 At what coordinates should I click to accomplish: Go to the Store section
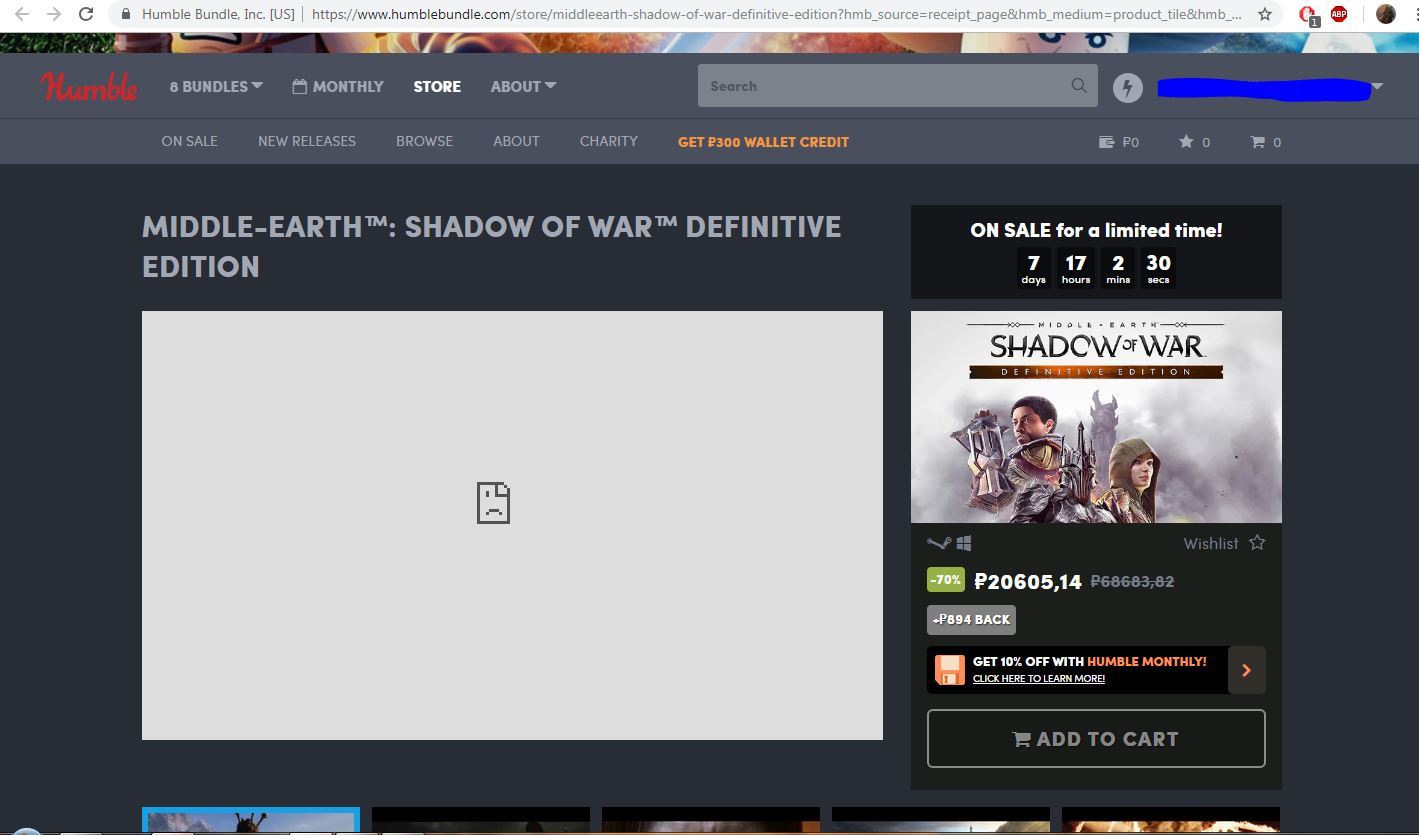coord(437,86)
